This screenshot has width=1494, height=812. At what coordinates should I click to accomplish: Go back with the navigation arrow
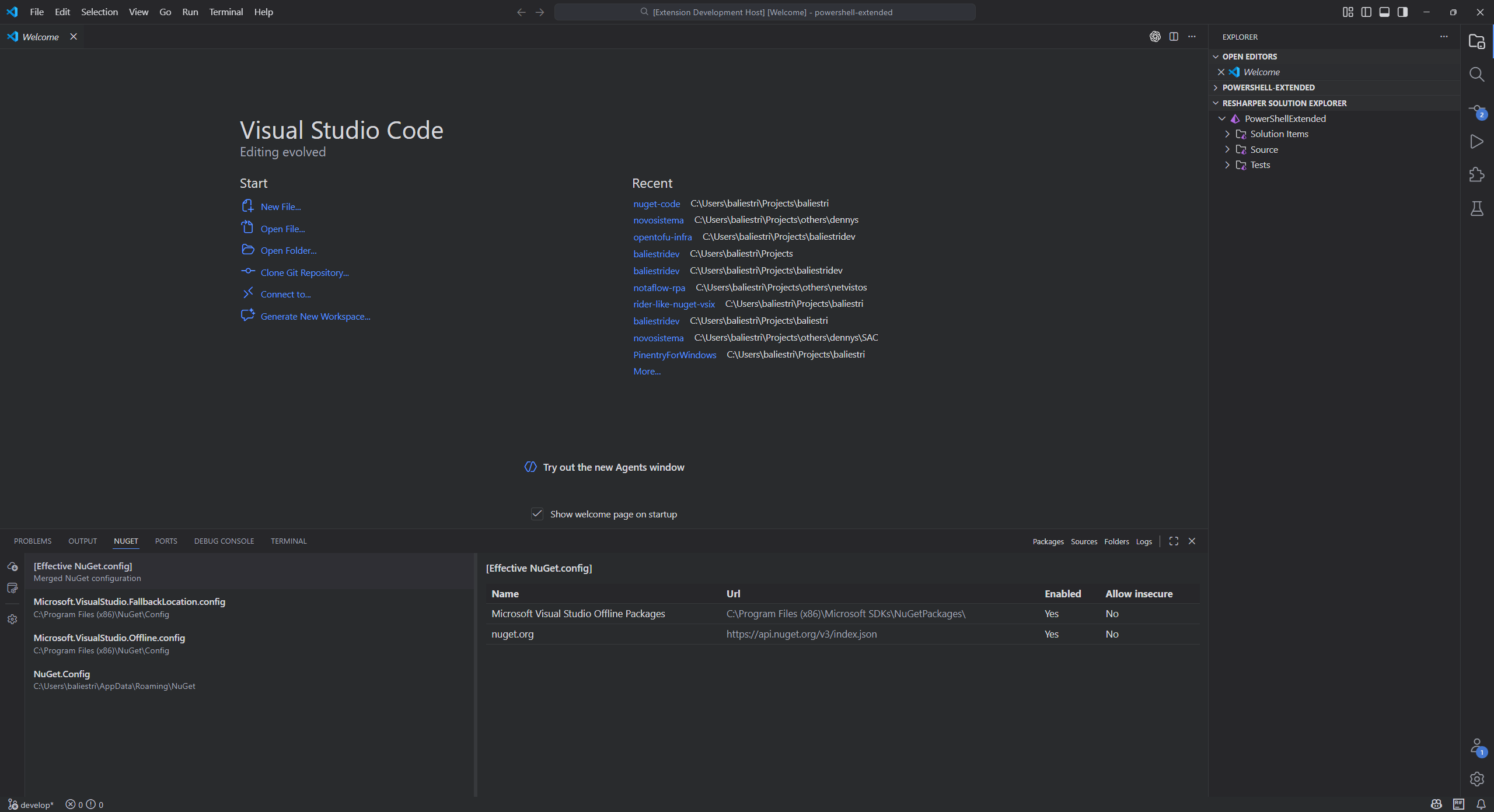coord(521,12)
